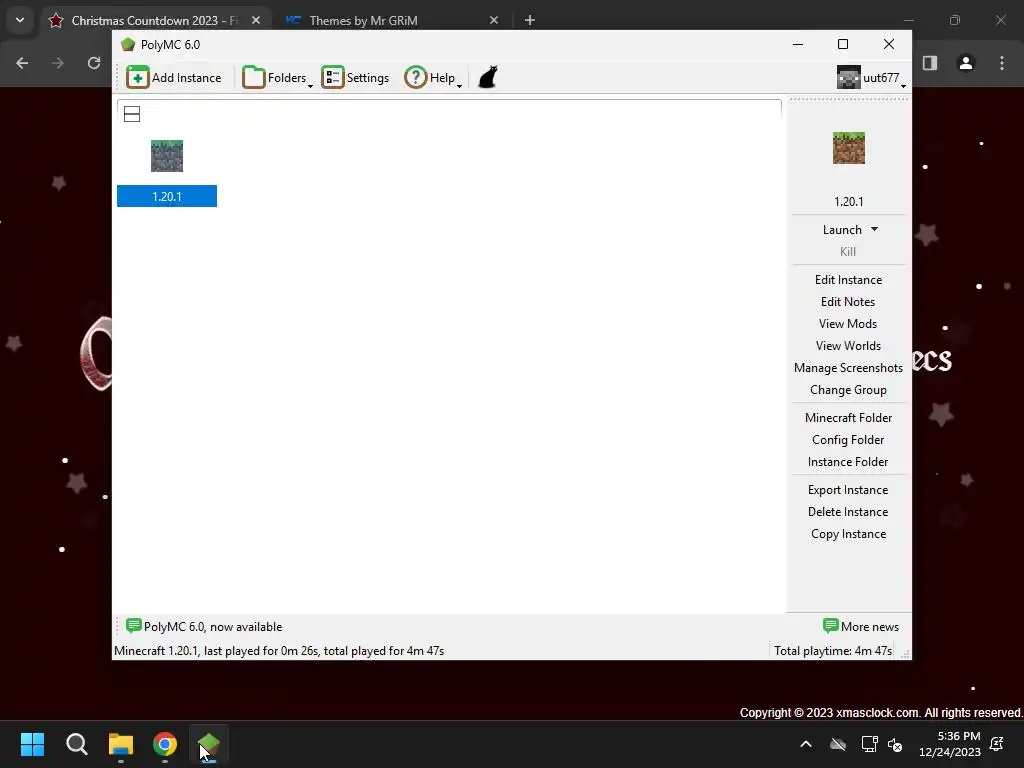Image resolution: width=1024 pixels, height=768 pixels.
Task: Expand the Launch dropdown arrow
Action: (874, 229)
